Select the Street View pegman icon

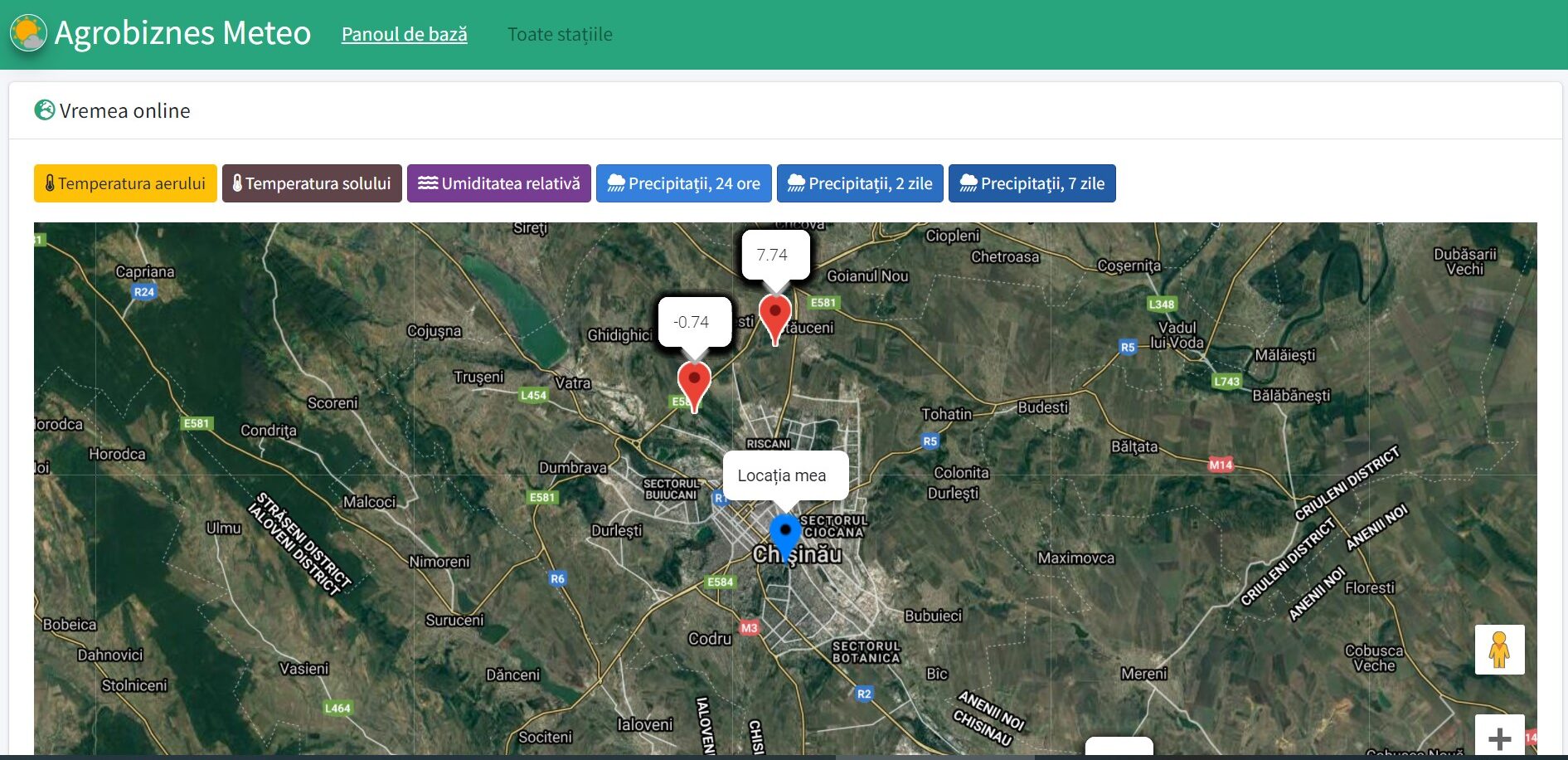(x=1499, y=650)
